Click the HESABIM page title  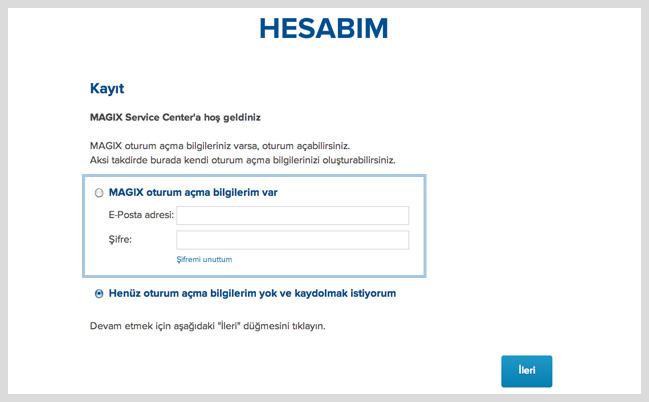pyautogui.click(x=324, y=29)
